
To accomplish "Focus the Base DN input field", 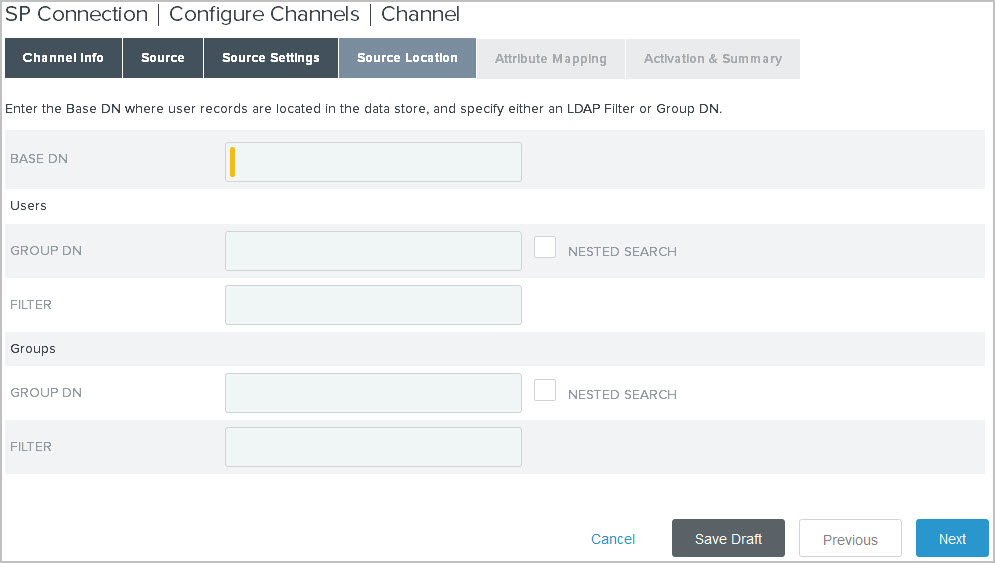I will (373, 162).
